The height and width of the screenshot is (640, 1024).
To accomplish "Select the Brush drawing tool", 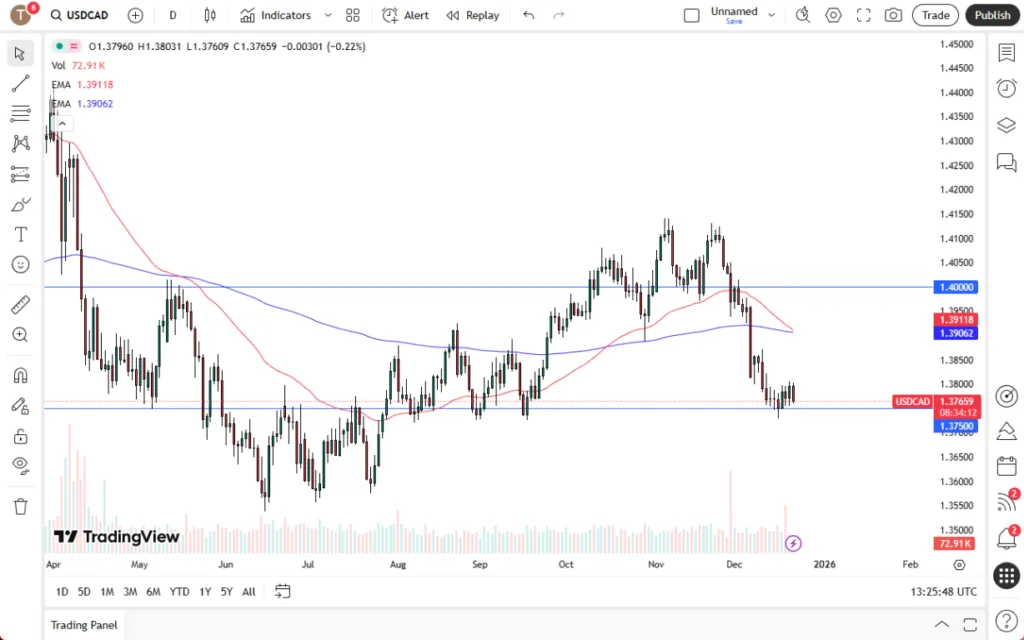I will 20,204.
